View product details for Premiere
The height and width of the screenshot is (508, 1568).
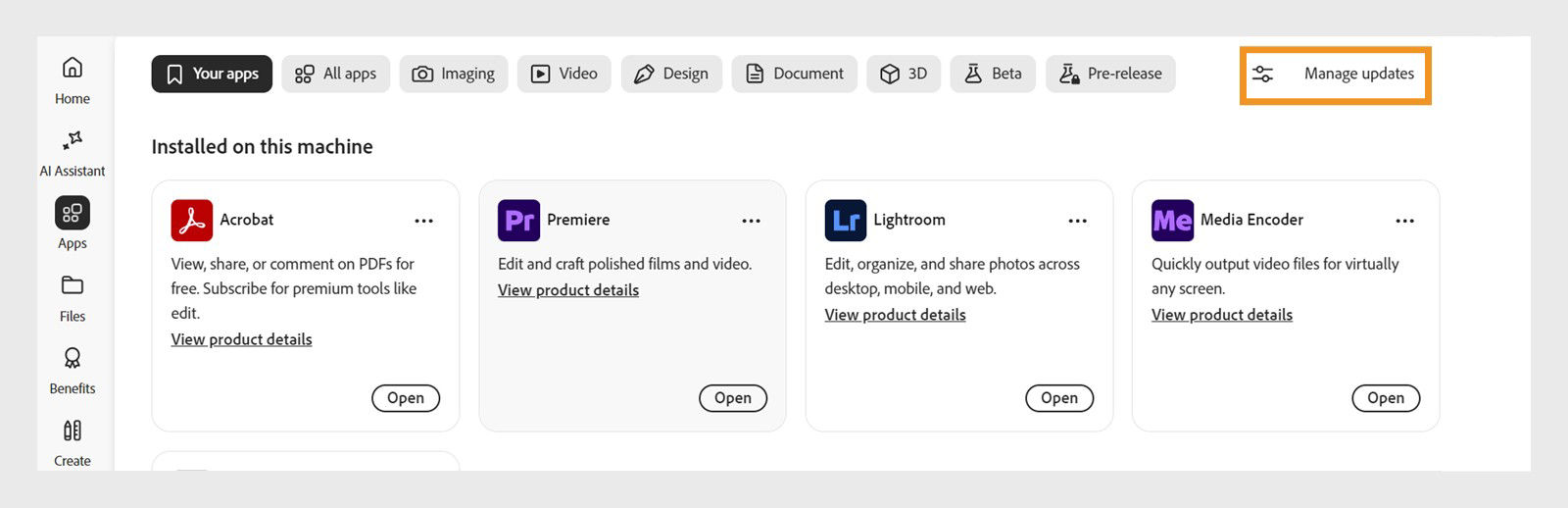tap(568, 290)
